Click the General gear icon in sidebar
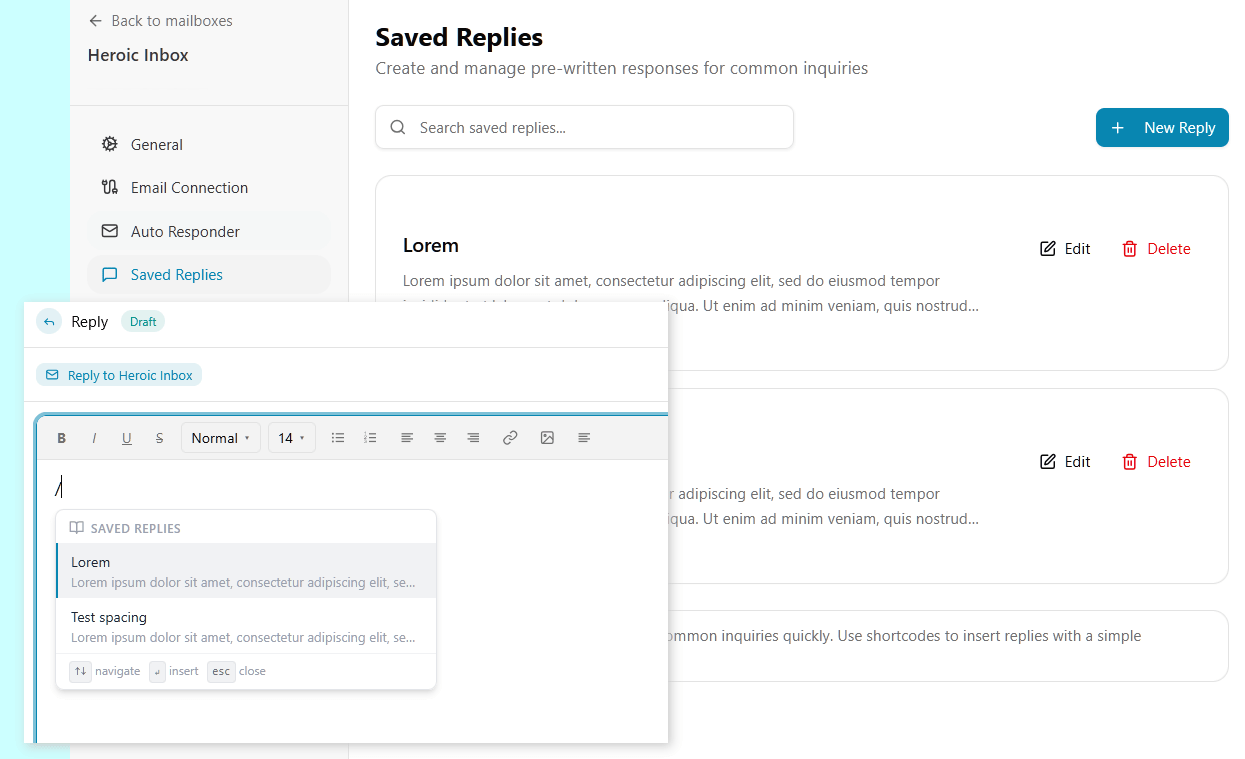 pyautogui.click(x=110, y=144)
